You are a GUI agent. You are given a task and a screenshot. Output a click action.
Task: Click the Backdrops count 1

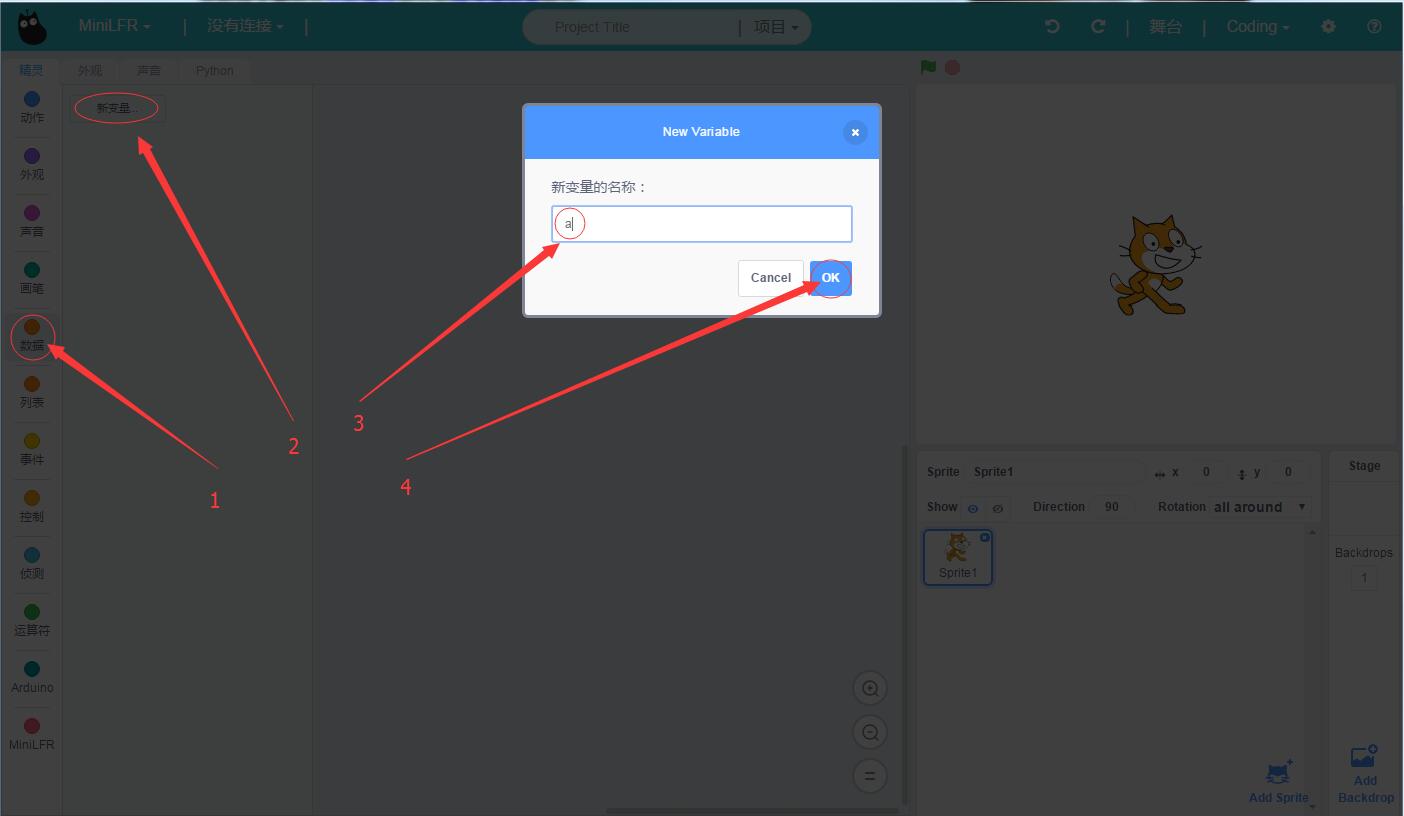pos(1364,578)
